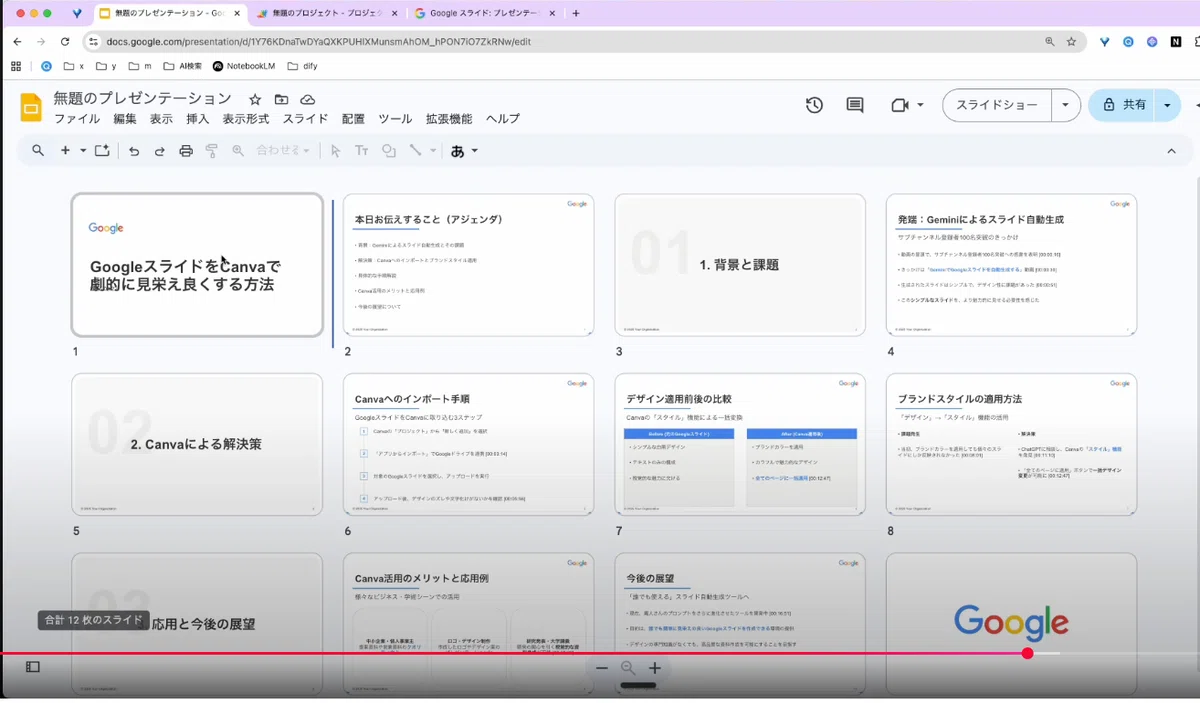Open the 配置 menu

(x=353, y=119)
